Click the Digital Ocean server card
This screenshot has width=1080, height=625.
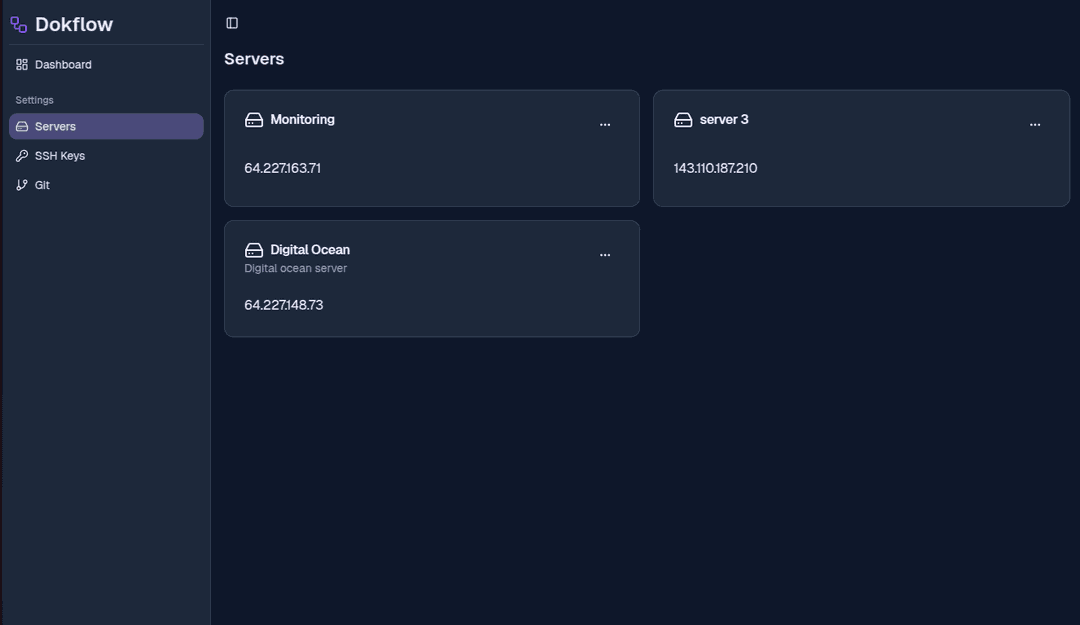pyautogui.click(x=432, y=278)
